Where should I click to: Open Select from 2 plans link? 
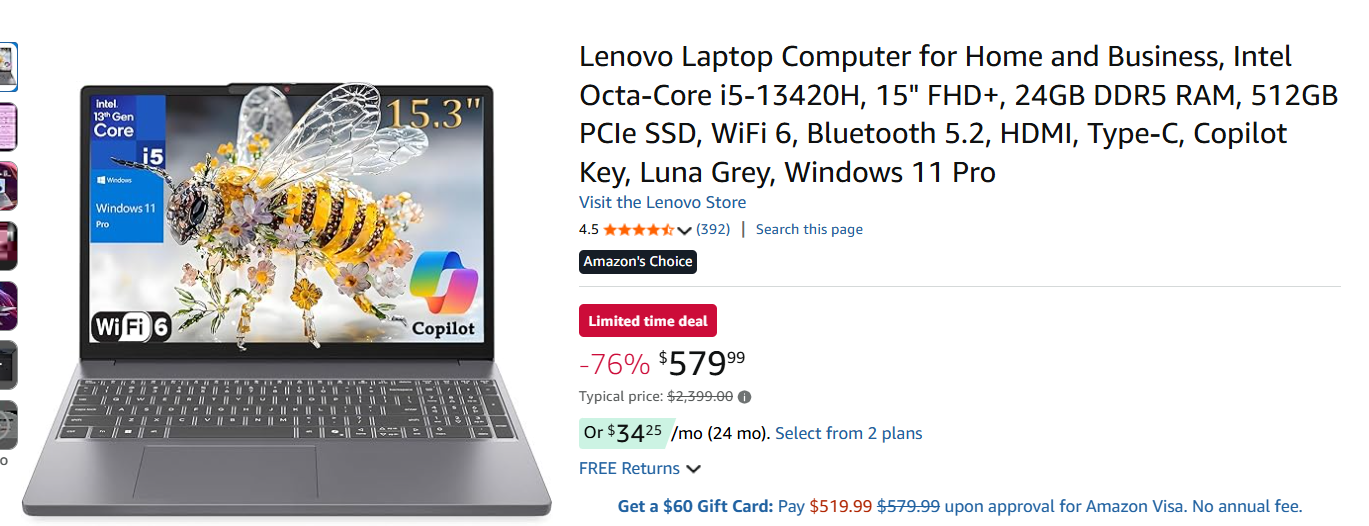[848, 433]
